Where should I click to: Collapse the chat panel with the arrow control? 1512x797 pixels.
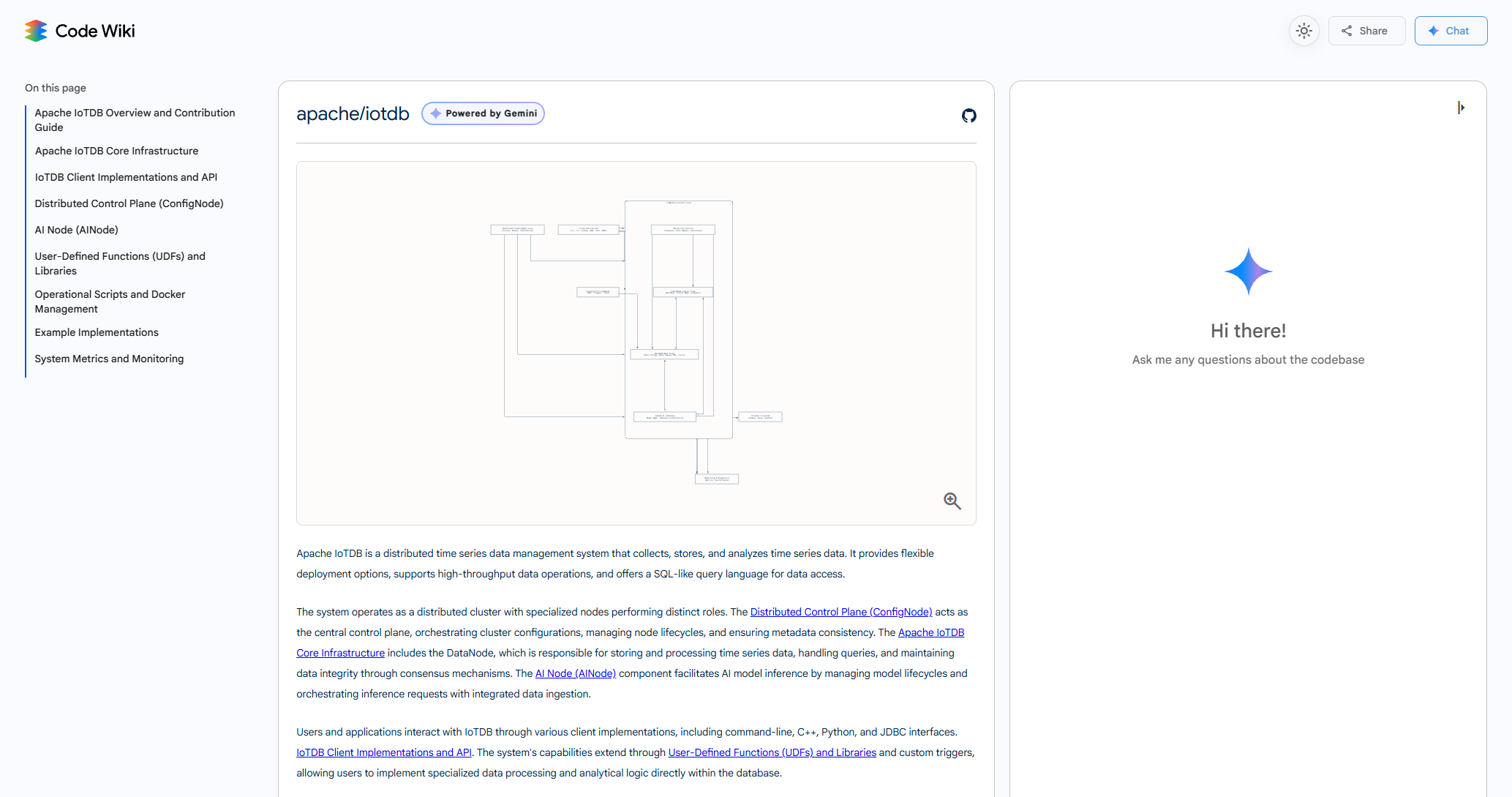(1462, 107)
